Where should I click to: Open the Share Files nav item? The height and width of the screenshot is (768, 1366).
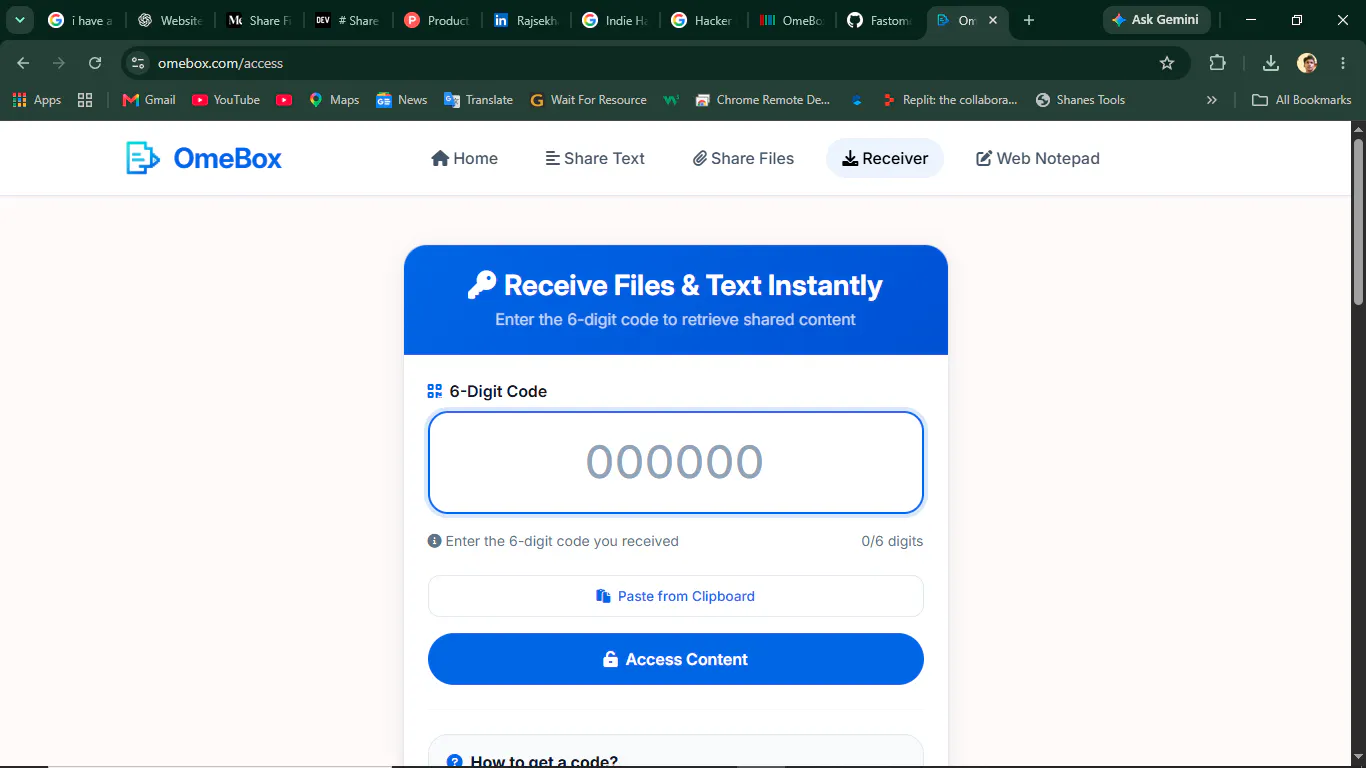point(743,158)
